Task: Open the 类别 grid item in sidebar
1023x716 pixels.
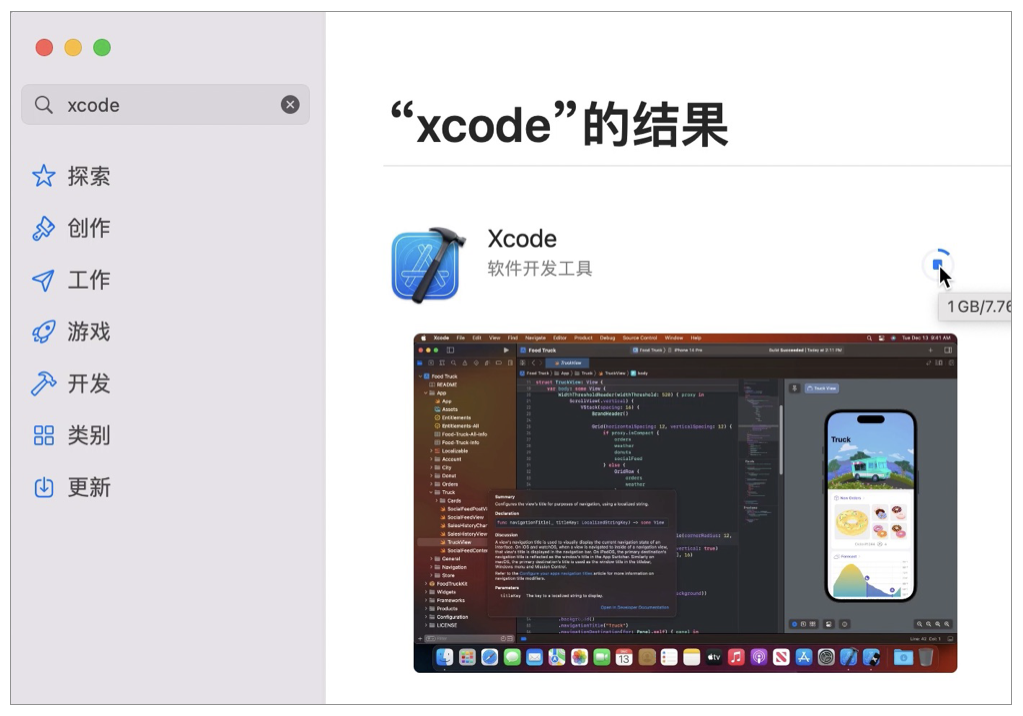Action: (72, 435)
